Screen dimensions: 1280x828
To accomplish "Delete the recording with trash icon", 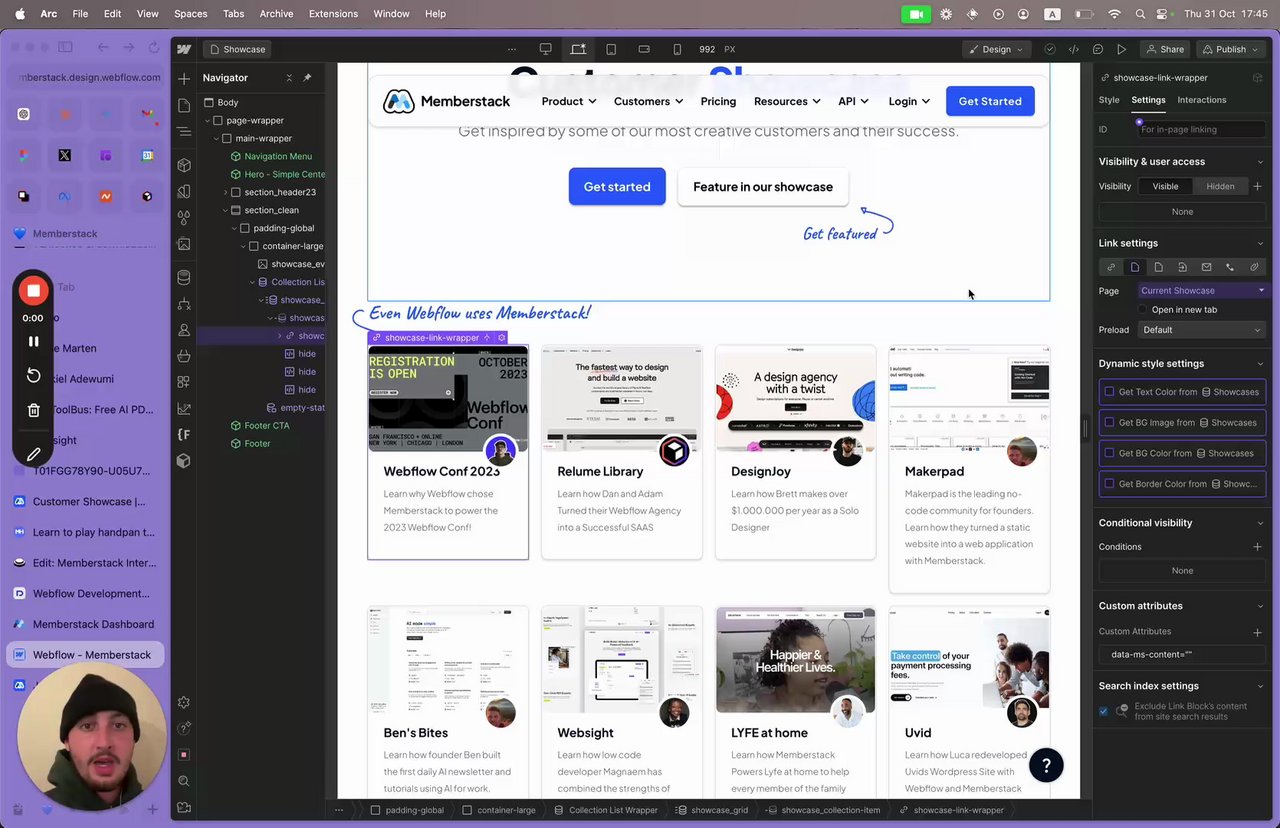I will [x=33, y=410].
